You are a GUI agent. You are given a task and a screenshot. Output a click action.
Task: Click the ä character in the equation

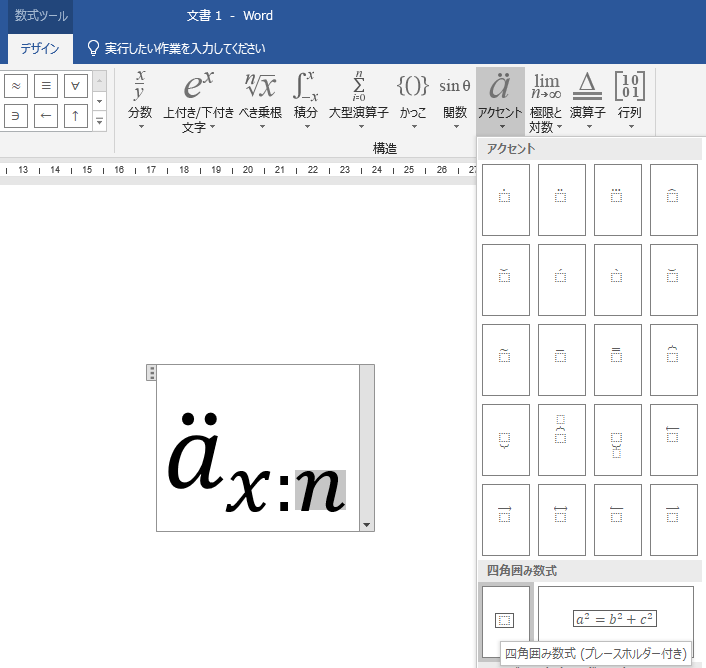[x=195, y=451]
